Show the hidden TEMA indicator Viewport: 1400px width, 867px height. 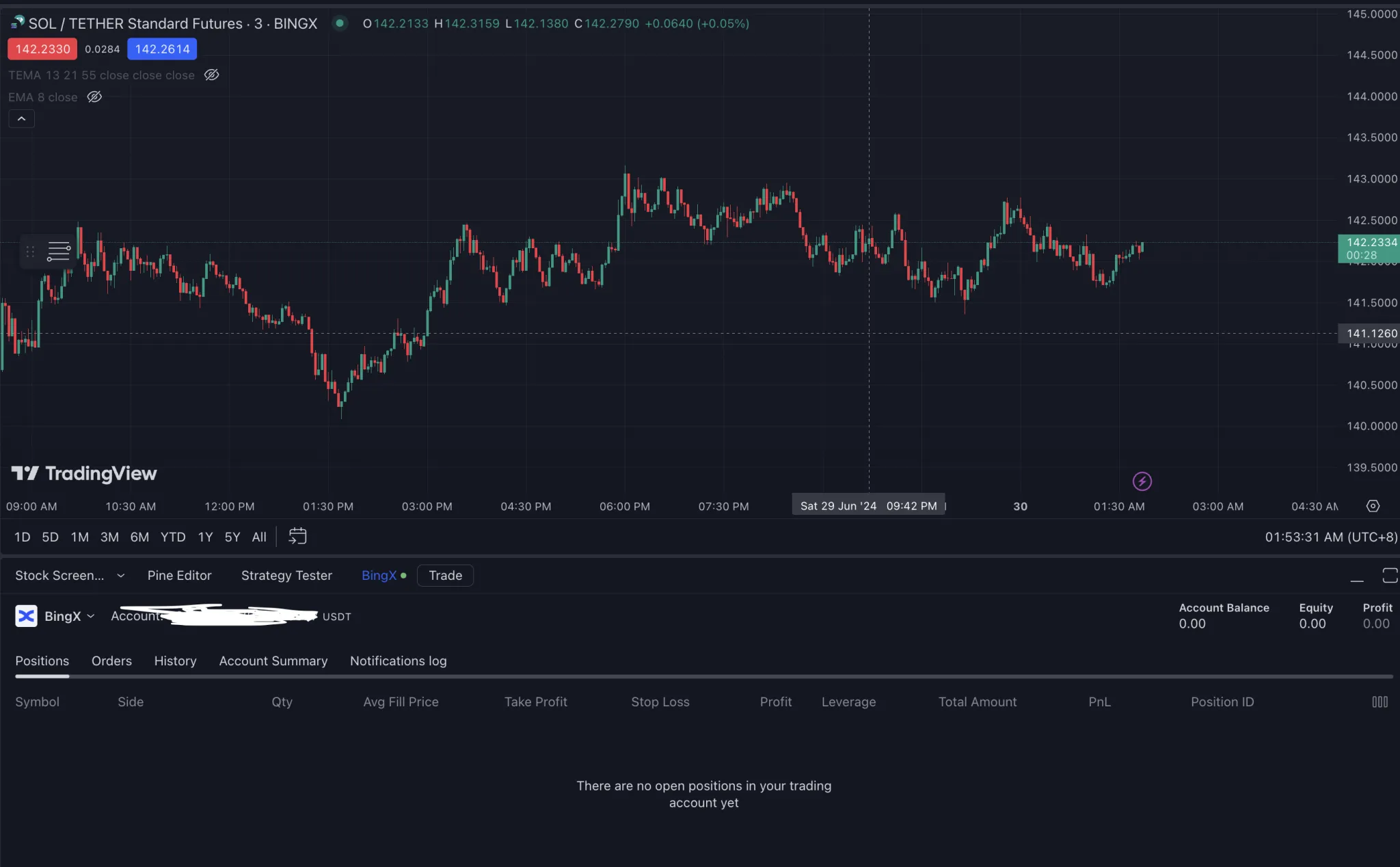(212, 75)
